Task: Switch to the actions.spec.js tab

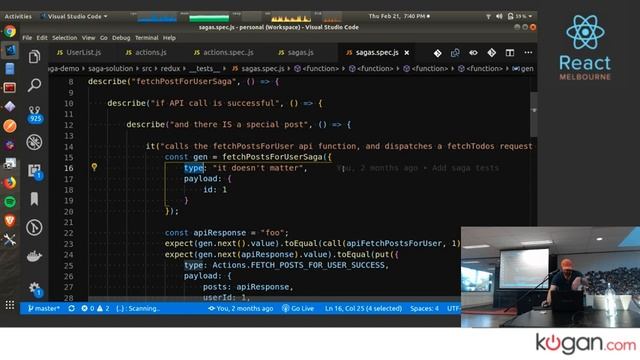Action: (223, 53)
